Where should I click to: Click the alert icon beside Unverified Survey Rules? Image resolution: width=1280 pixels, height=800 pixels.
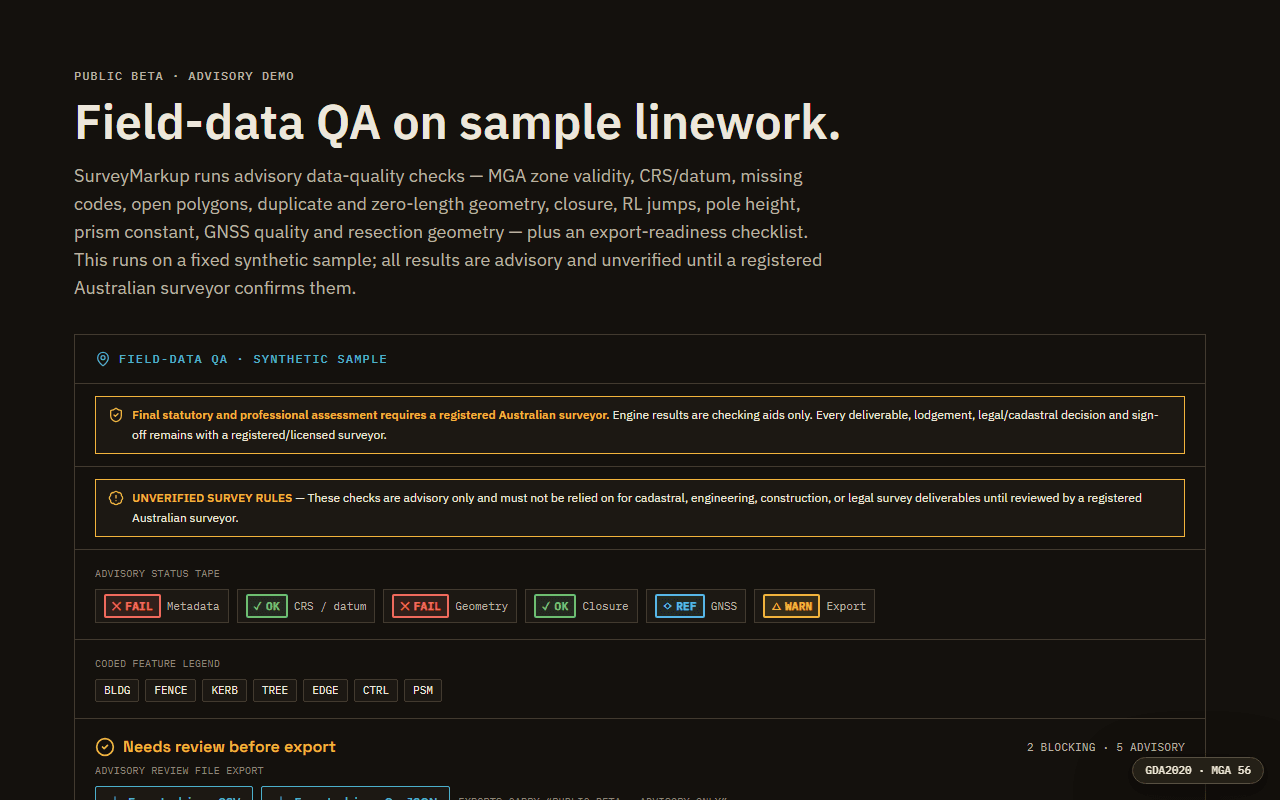[116, 498]
